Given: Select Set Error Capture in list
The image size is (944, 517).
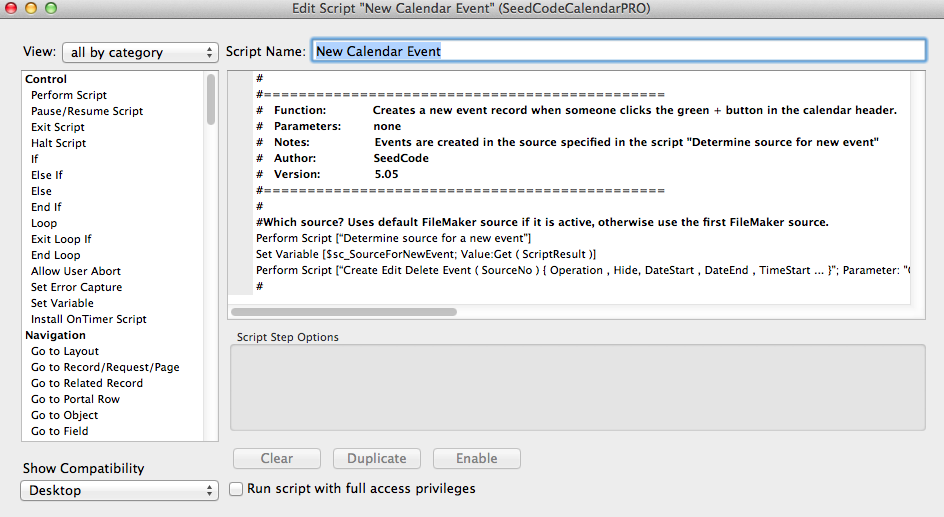Looking at the screenshot, I should click(76, 287).
